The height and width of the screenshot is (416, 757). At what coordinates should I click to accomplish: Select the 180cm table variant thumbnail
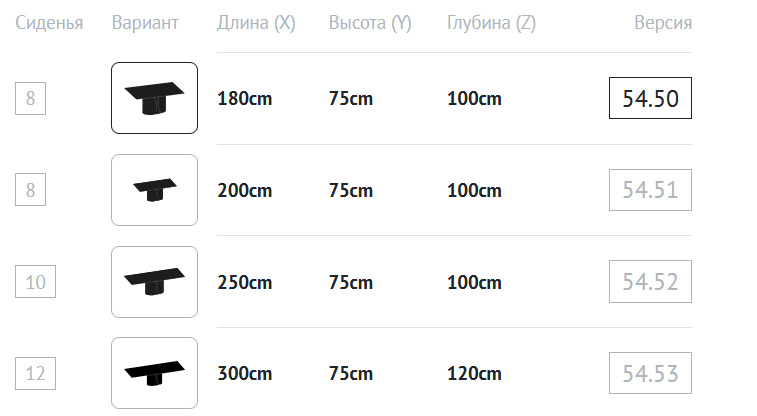point(154,98)
